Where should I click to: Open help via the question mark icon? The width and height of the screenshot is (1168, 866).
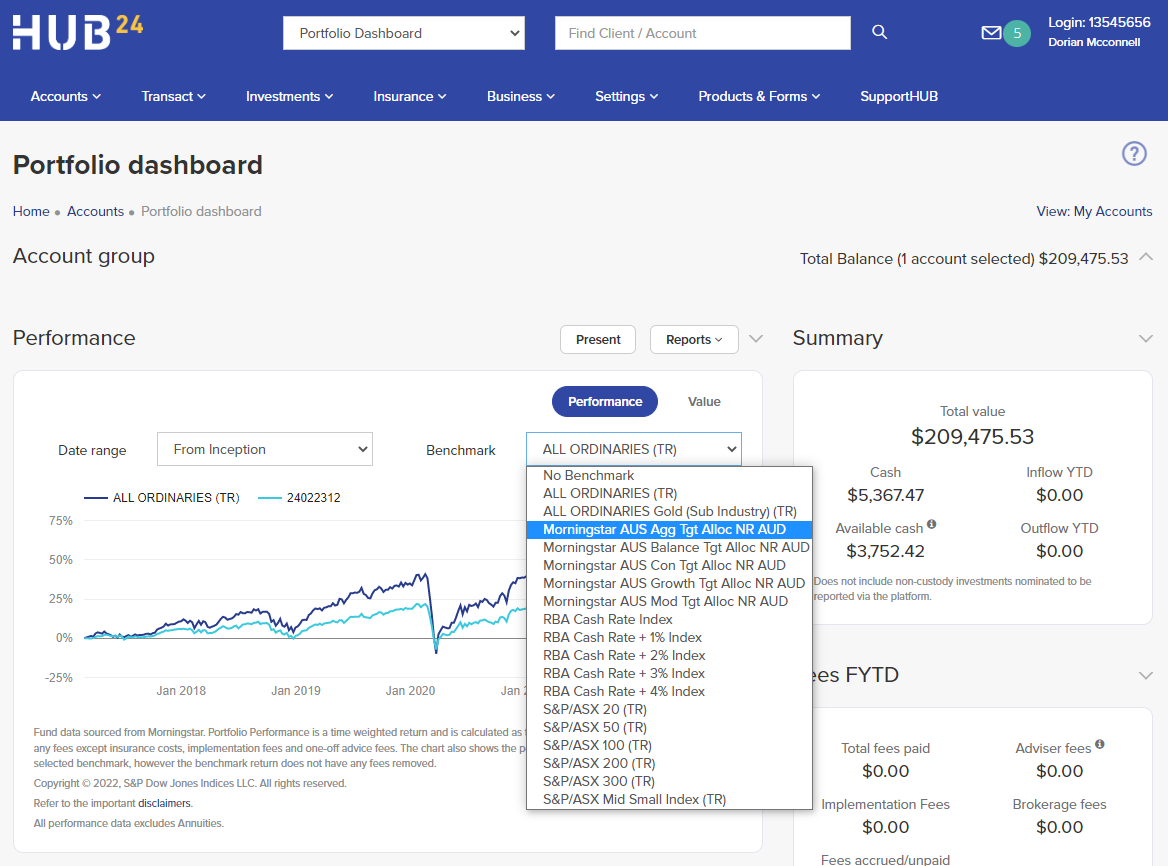click(x=1134, y=154)
